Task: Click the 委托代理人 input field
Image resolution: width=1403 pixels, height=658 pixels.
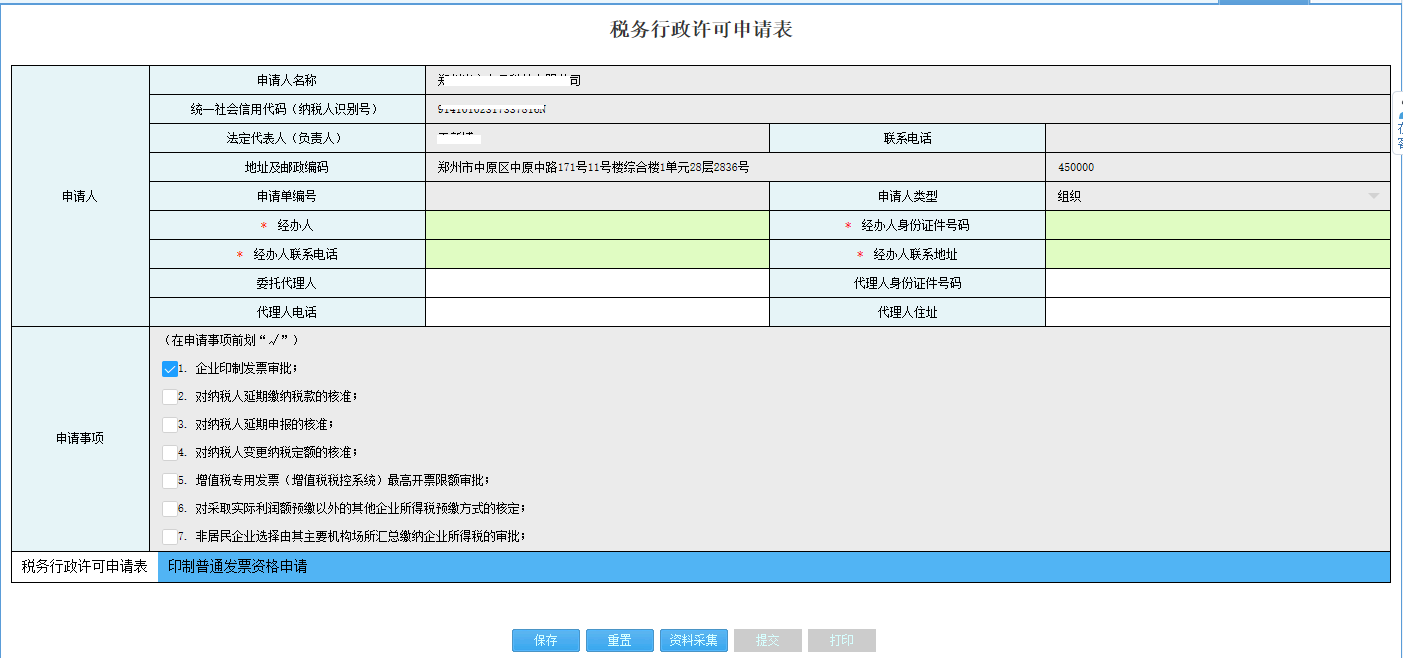Action: (595, 282)
